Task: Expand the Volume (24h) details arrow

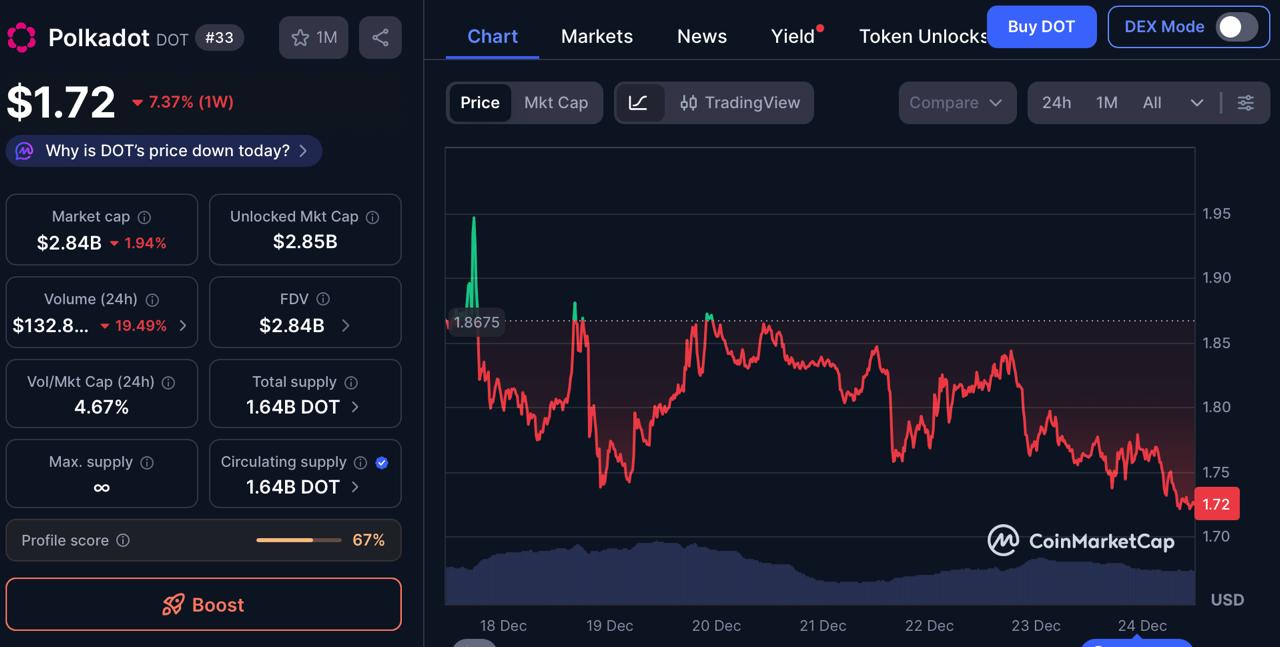Action: [183, 324]
